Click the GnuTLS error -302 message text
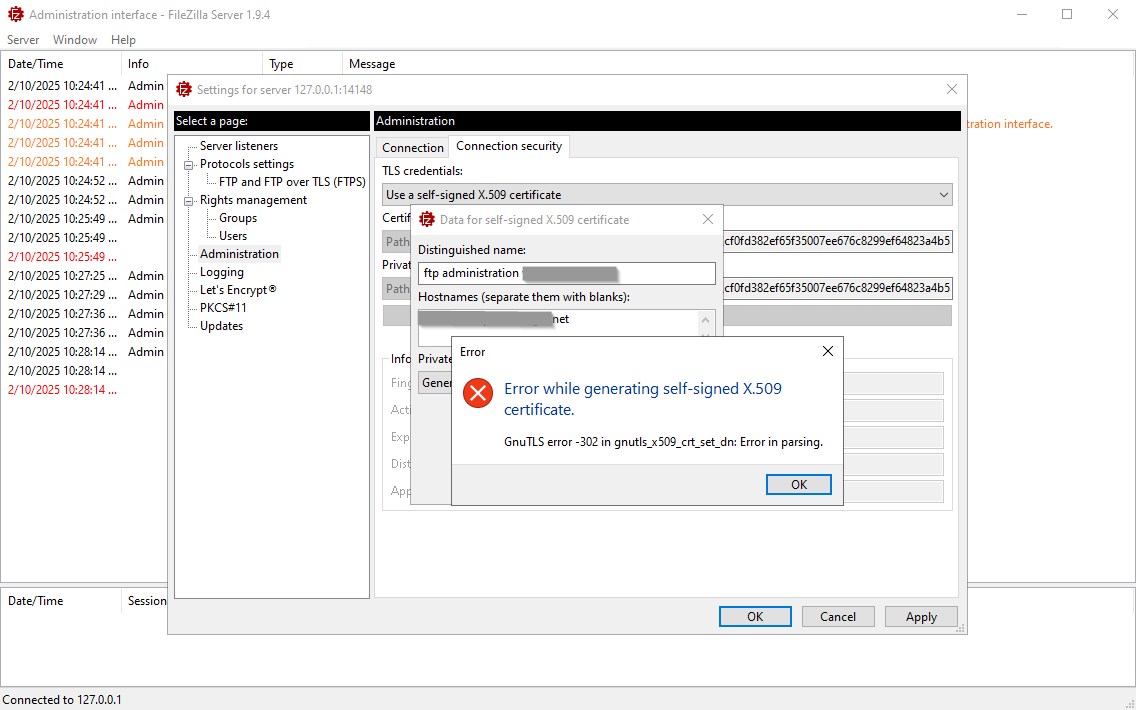Image resolution: width=1136 pixels, height=710 pixels. click(663, 442)
